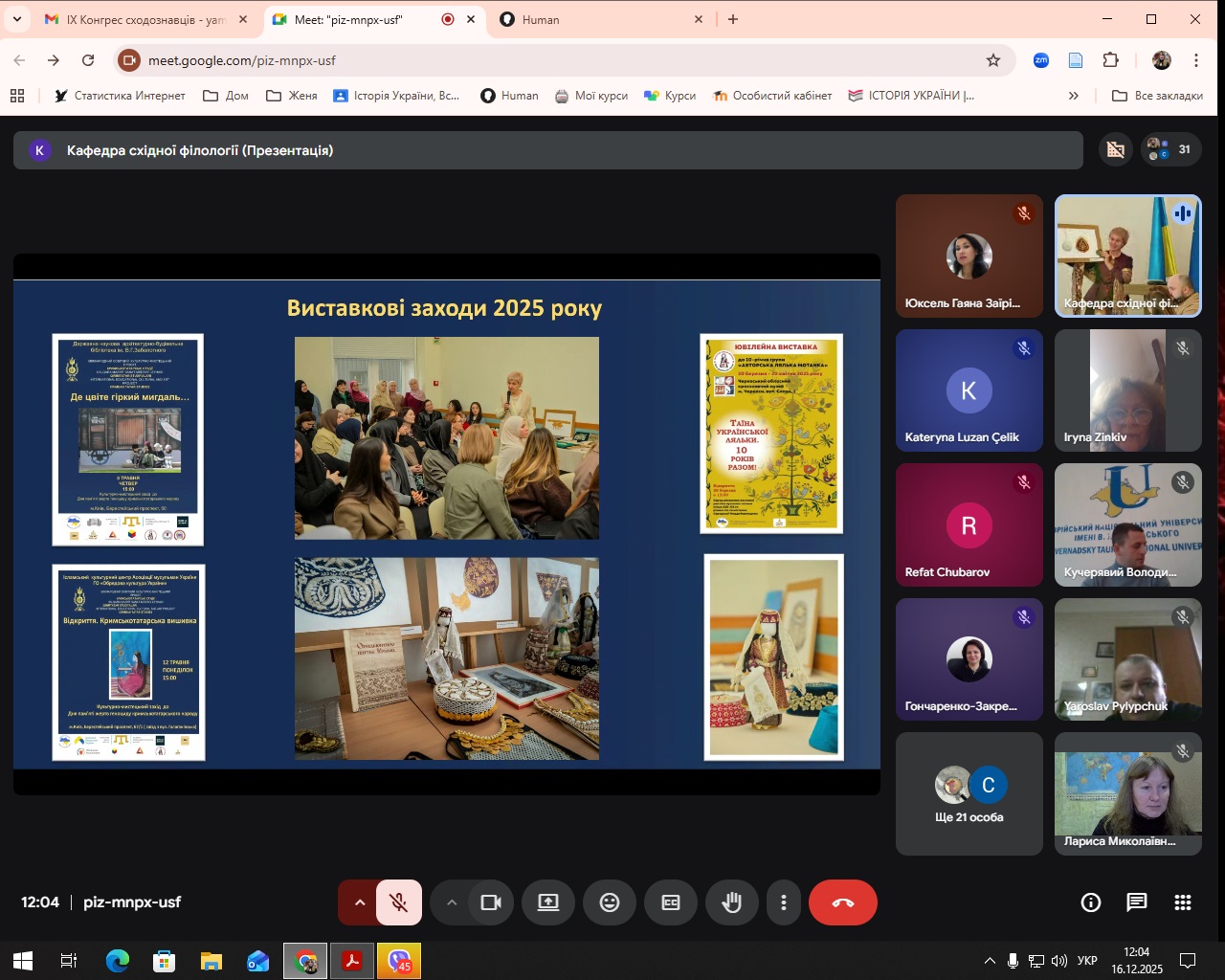Image resolution: width=1225 pixels, height=980 pixels.
Task: Unmute the microphone in Meet
Action: [399, 902]
